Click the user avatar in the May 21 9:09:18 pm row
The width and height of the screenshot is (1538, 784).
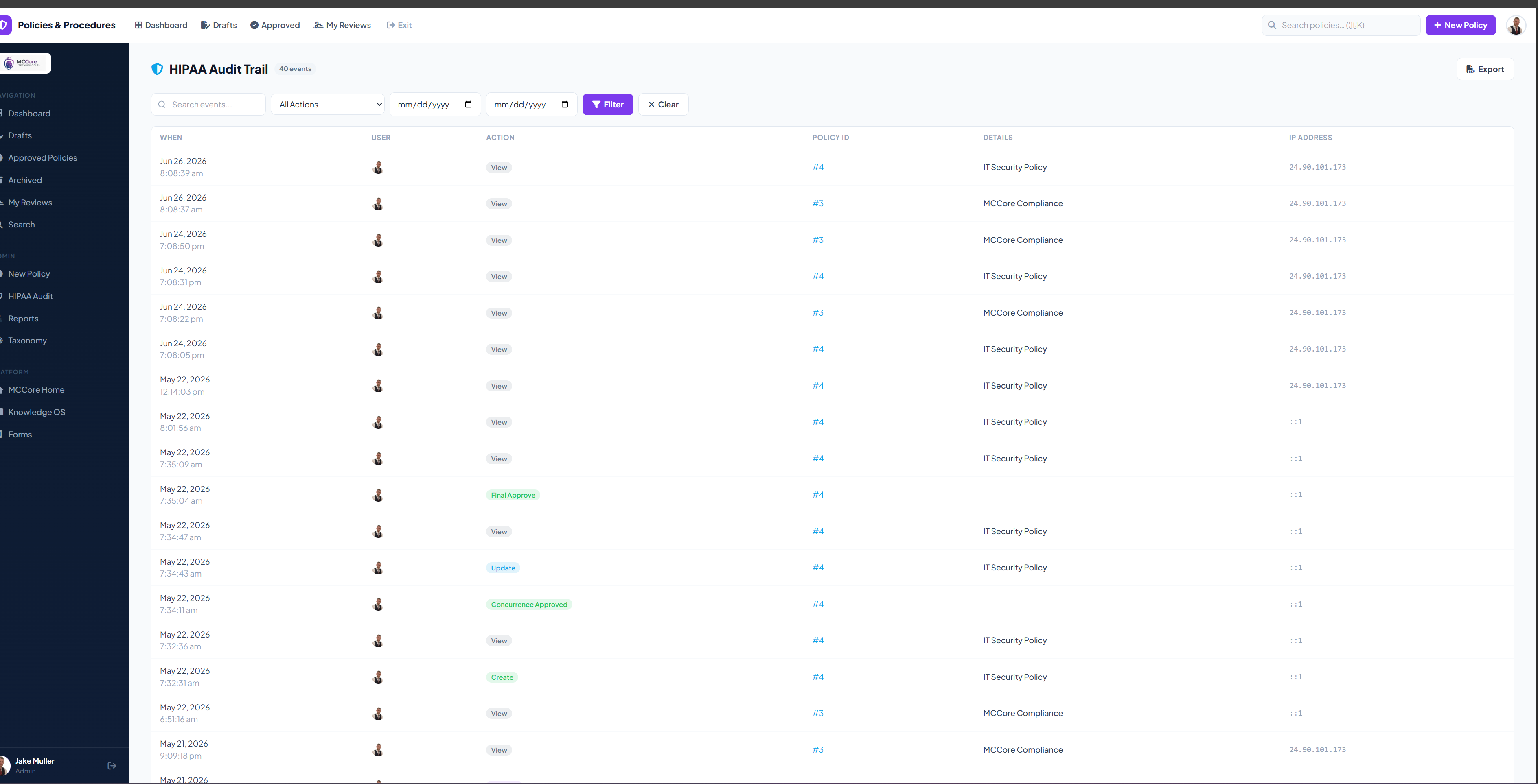(x=377, y=749)
